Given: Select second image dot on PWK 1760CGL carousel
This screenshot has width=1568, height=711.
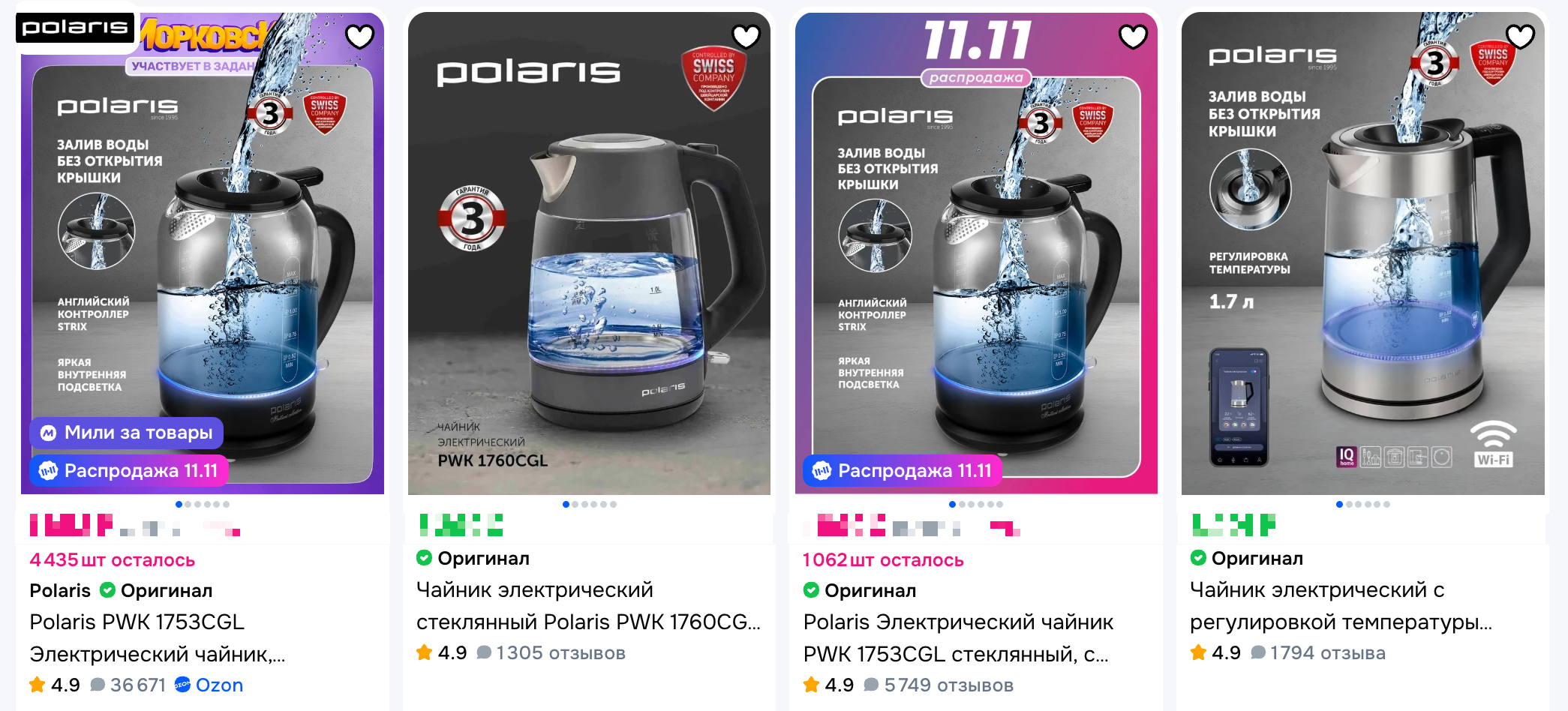Looking at the screenshot, I should pos(575,504).
